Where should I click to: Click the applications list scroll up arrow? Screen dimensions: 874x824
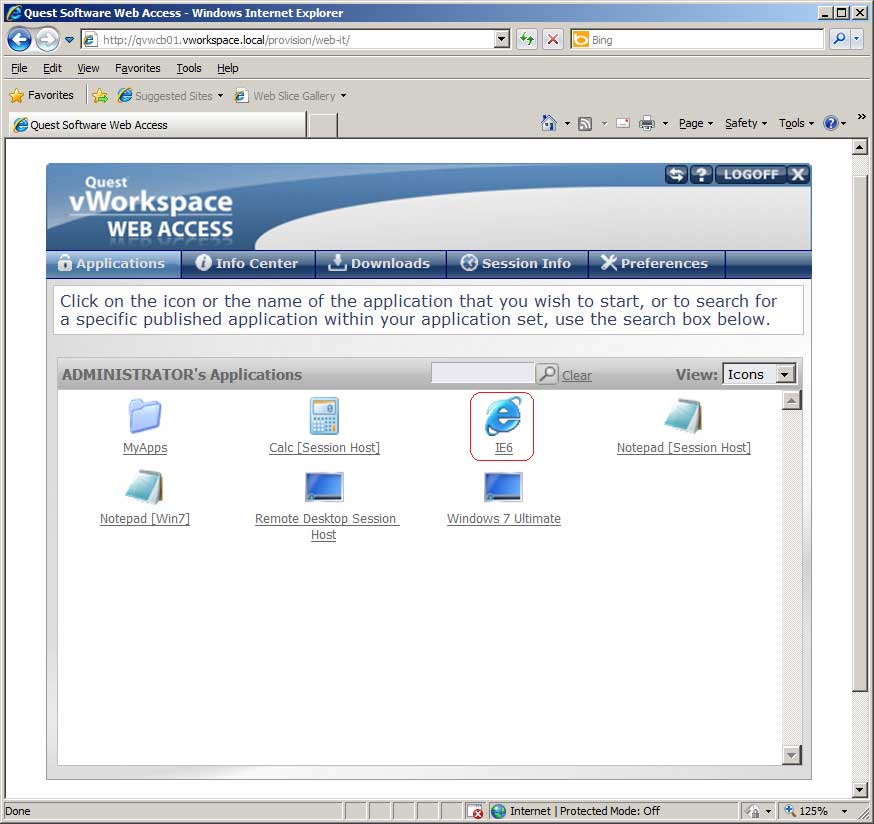click(x=792, y=400)
